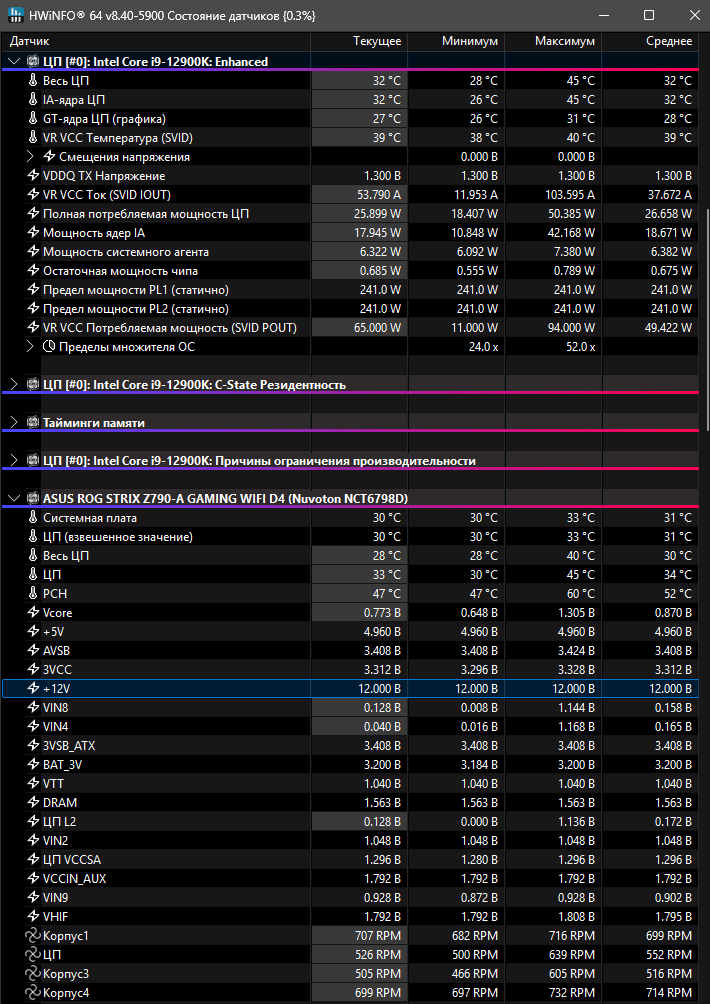Click the 65.000 W current value
The width and height of the screenshot is (710, 1004).
click(x=377, y=328)
